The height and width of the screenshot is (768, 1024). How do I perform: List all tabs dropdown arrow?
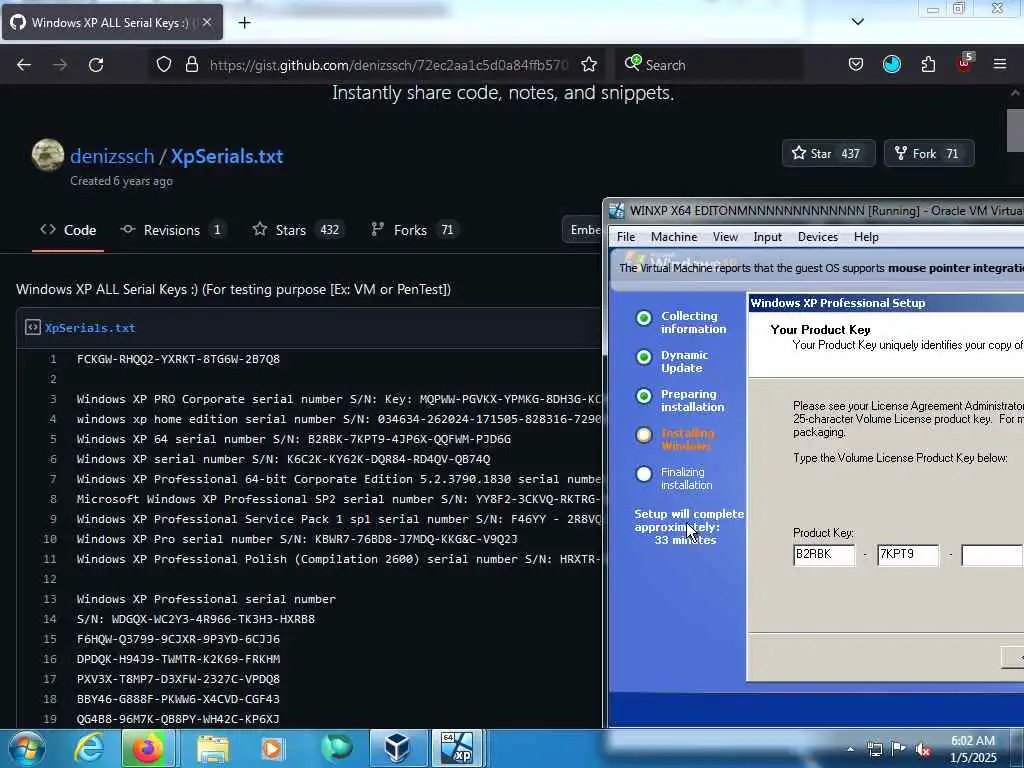click(x=857, y=22)
